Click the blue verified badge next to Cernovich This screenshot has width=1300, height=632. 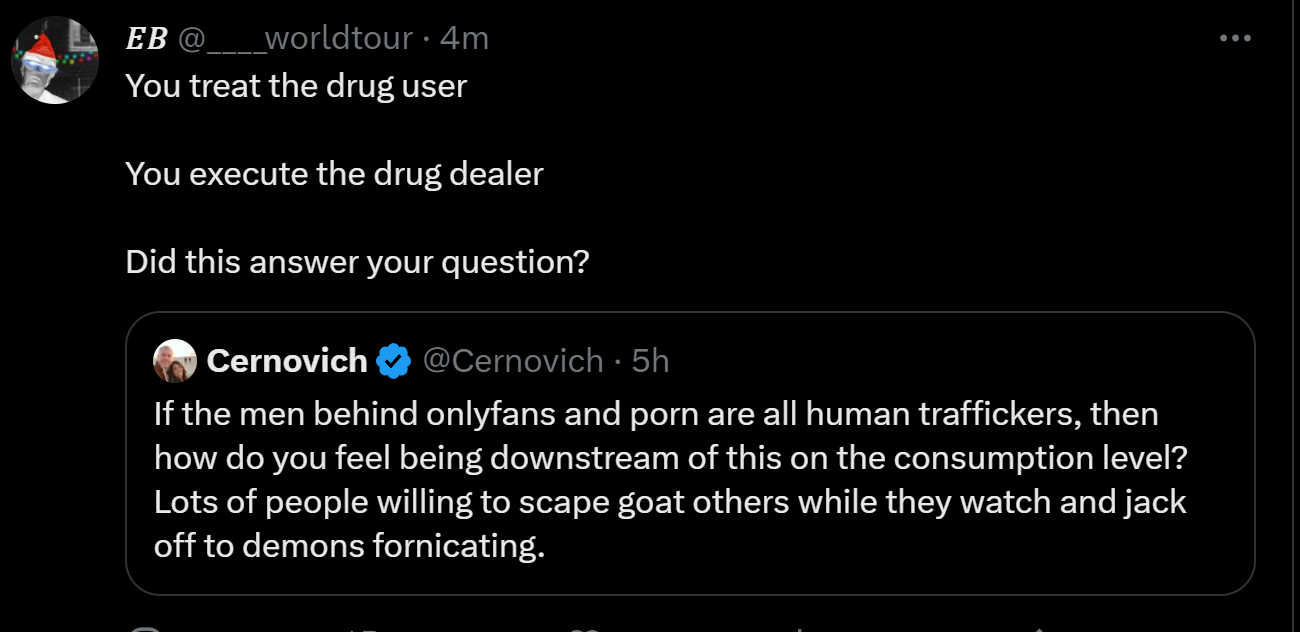tap(393, 361)
